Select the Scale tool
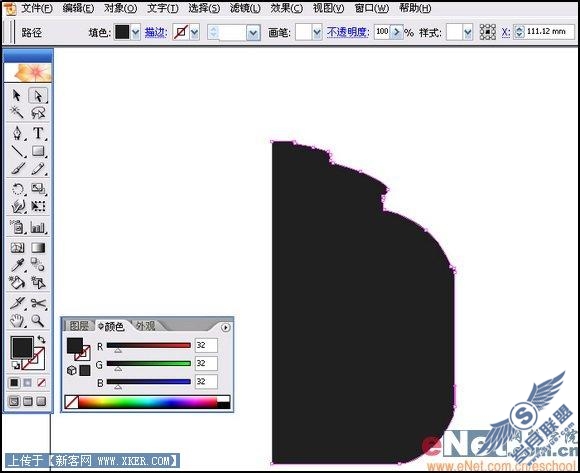Viewport: 580px width, 473px height. coord(38,189)
